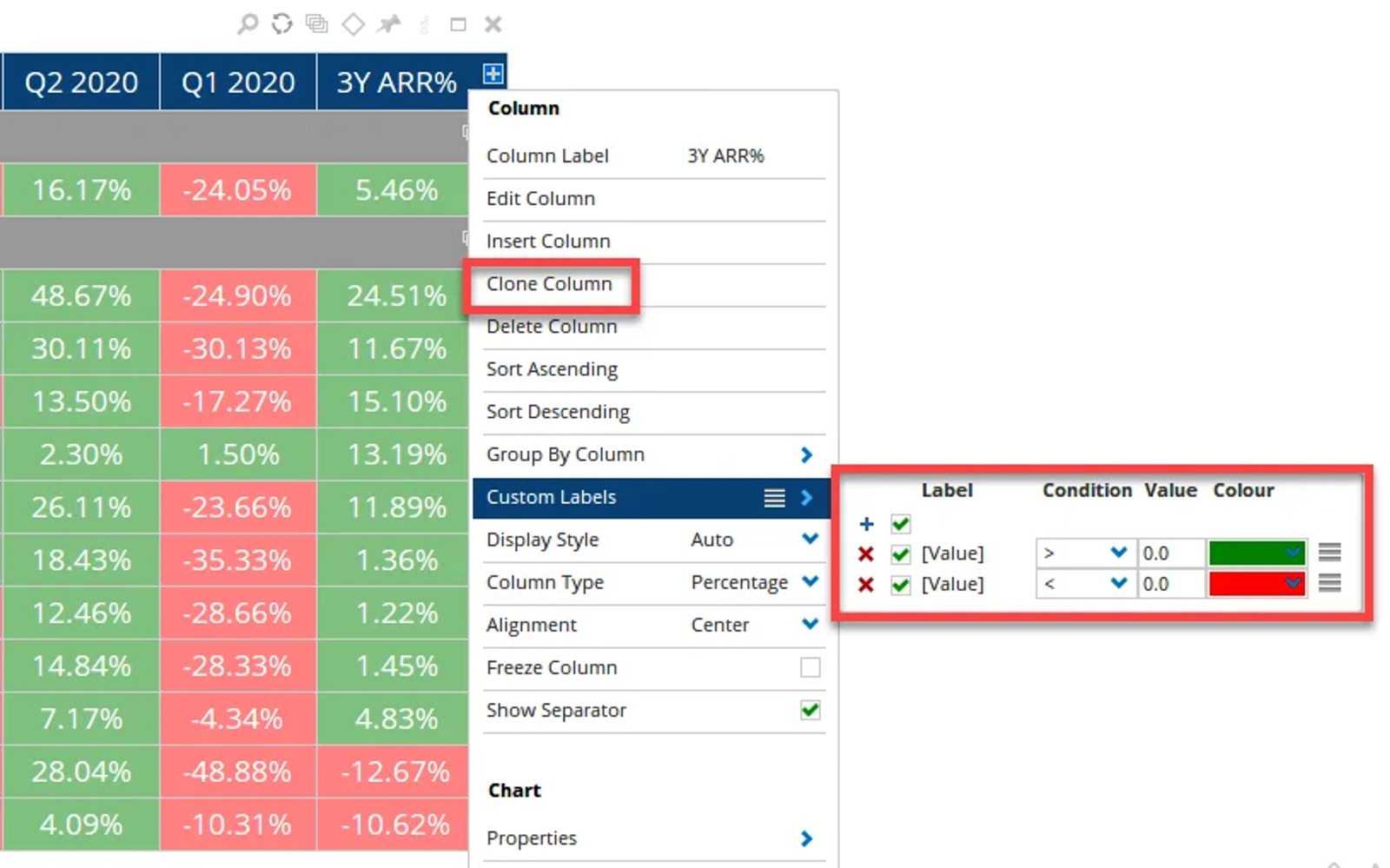Click the -35.33% cell
This screenshot has height=868, width=1390.
tap(238, 560)
